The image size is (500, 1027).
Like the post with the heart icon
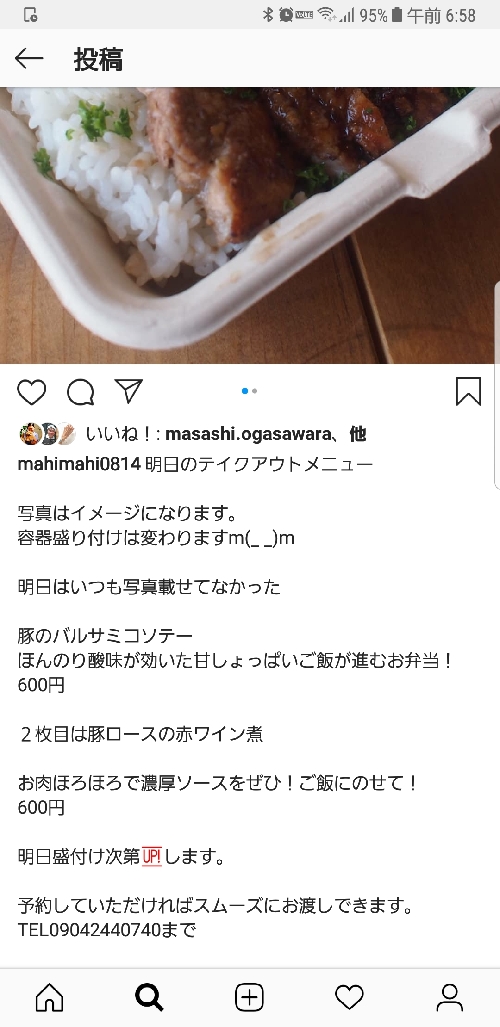pyautogui.click(x=31, y=392)
